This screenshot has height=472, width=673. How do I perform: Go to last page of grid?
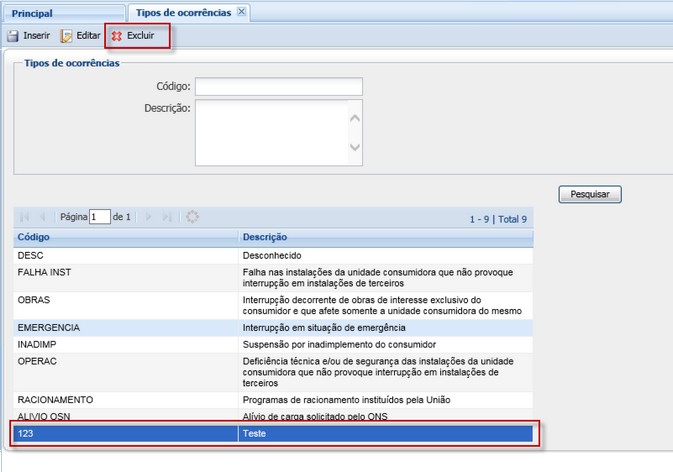[x=167, y=217]
